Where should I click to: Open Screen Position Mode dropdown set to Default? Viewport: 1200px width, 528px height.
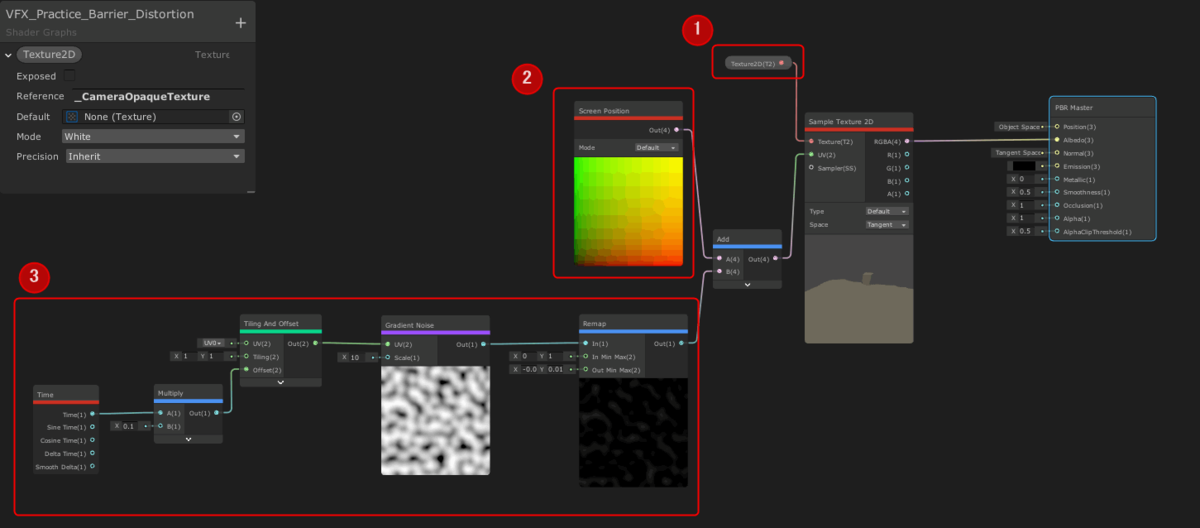pos(656,147)
